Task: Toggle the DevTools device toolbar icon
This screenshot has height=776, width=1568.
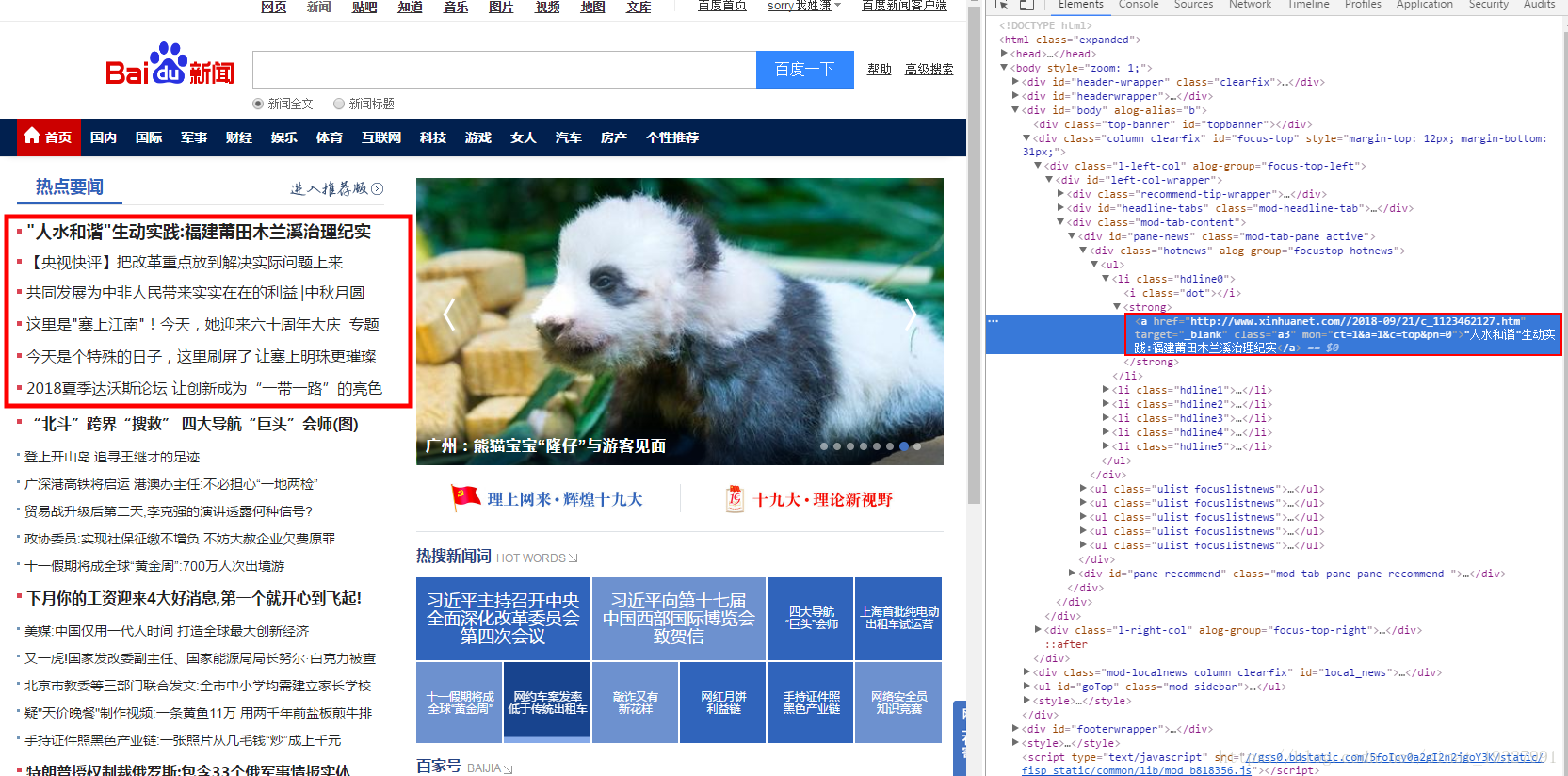Action: pos(1026,5)
